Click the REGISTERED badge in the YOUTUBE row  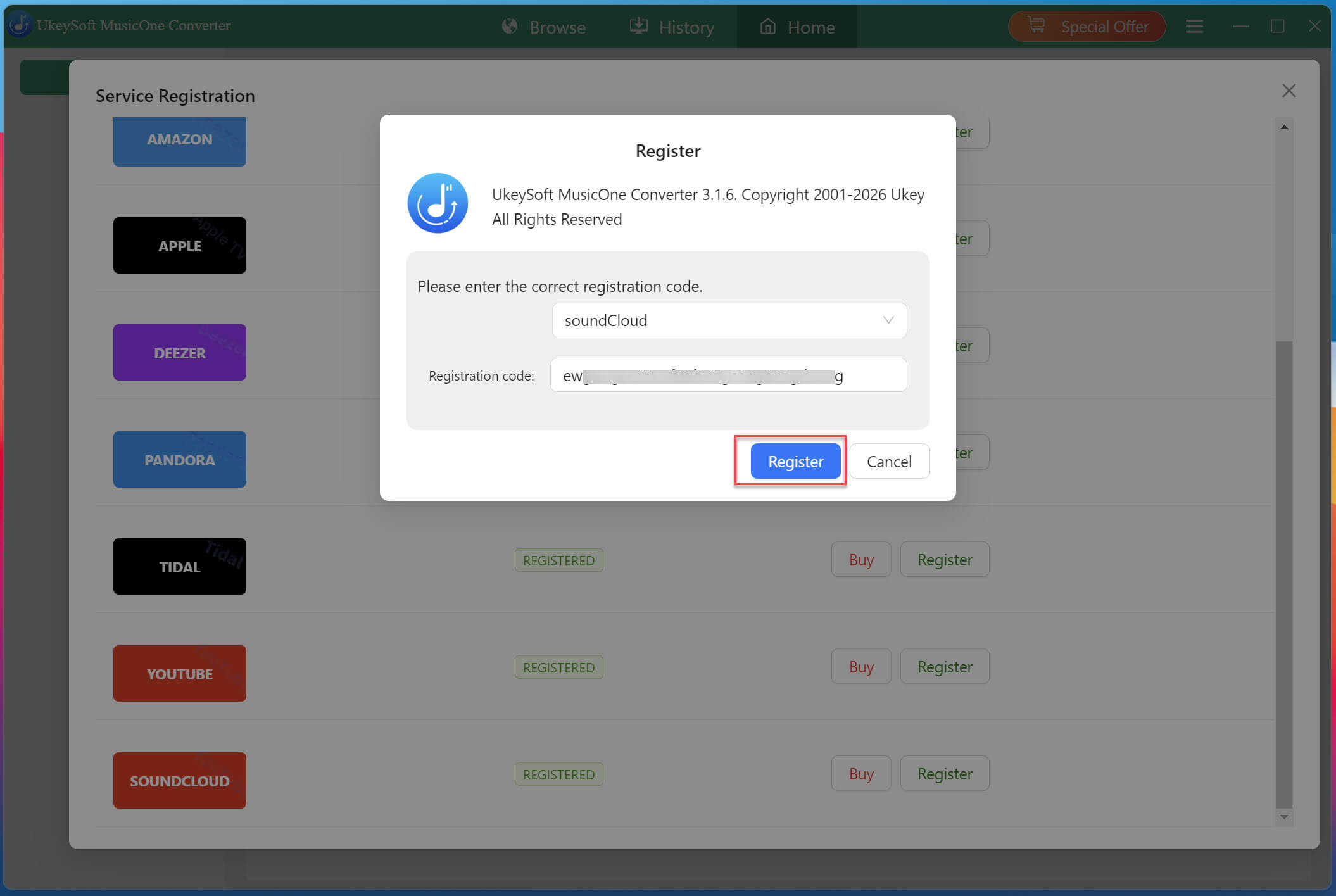coord(558,667)
